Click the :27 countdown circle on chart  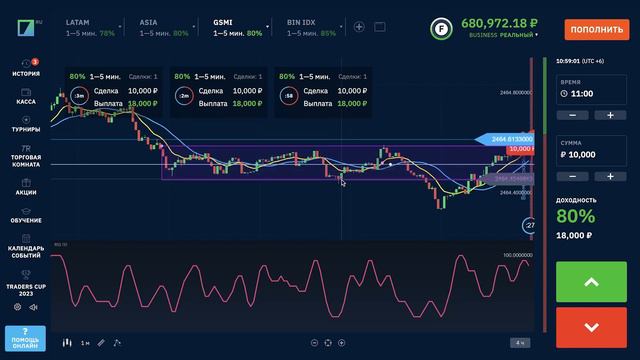click(x=529, y=225)
